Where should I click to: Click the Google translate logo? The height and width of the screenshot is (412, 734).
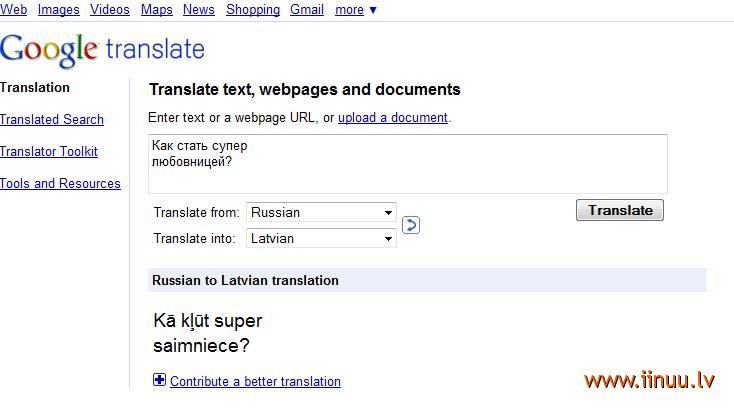pos(103,50)
